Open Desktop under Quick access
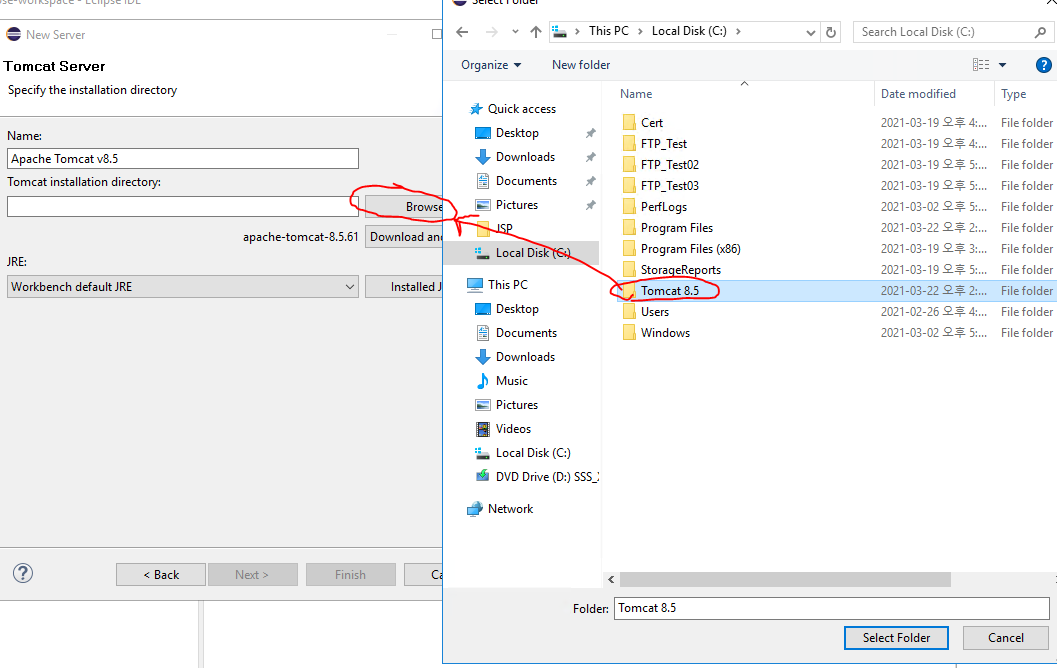 click(517, 133)
